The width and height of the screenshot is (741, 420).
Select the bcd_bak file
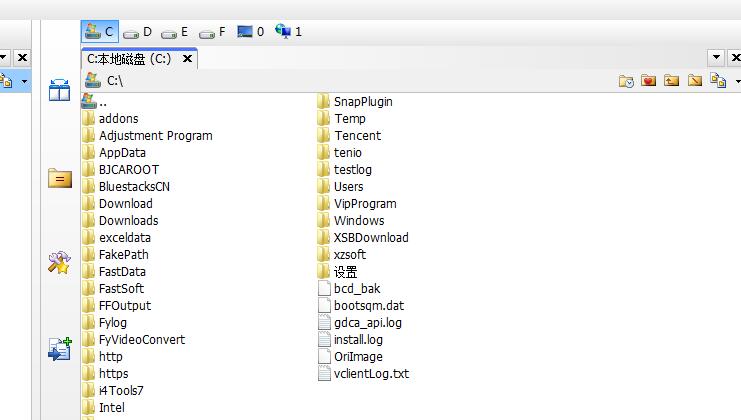pyautogui.click(x=349, y=289)
